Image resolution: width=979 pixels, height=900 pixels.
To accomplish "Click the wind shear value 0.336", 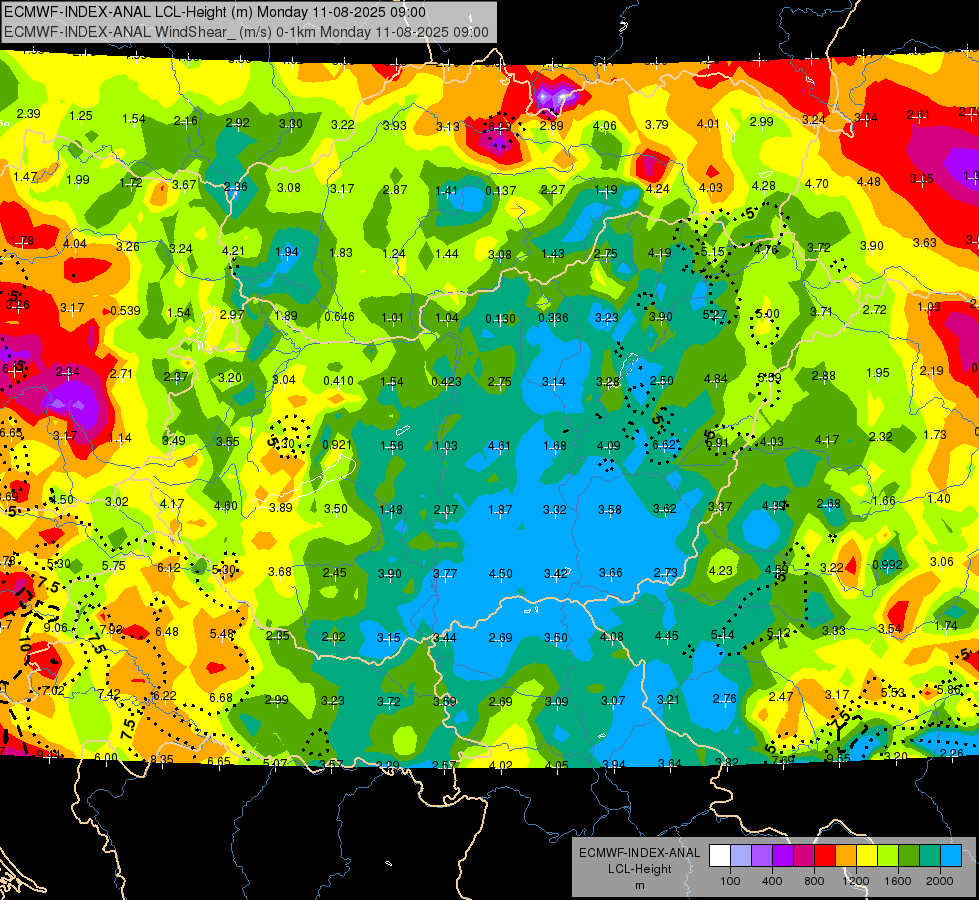I will pyautogui.click(x=553, y=318).
